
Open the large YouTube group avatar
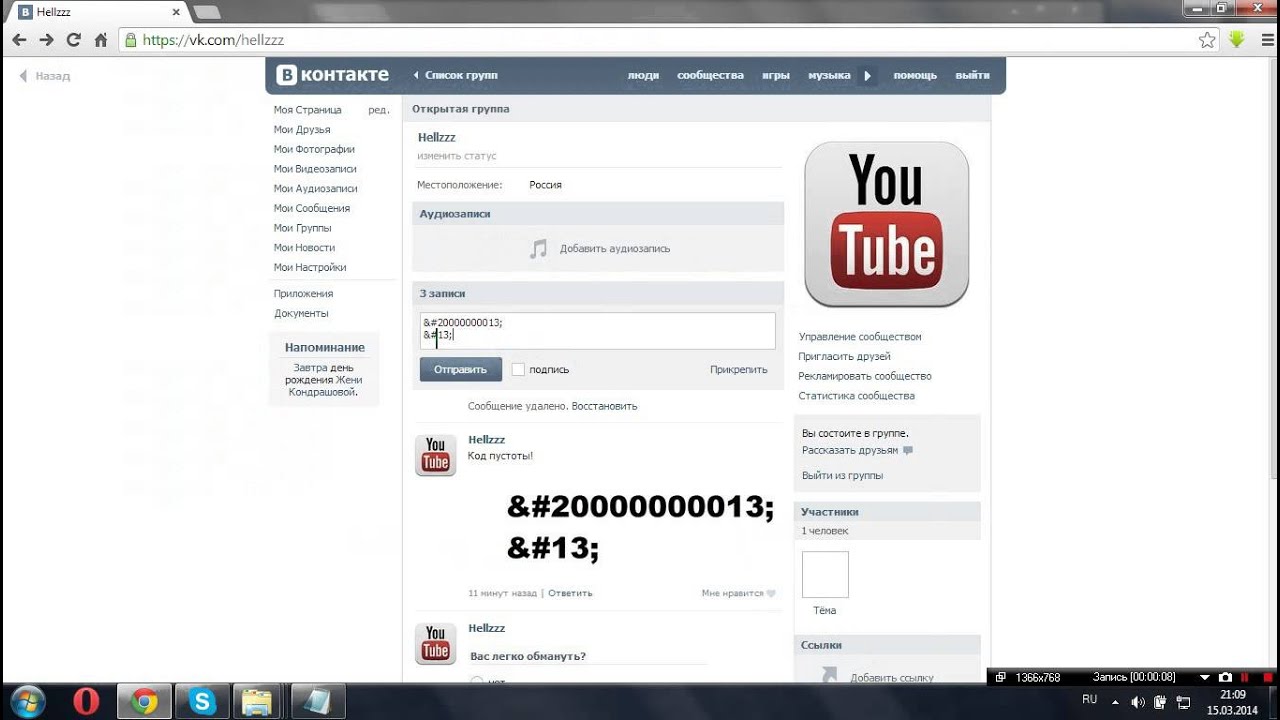click(886, 224)
